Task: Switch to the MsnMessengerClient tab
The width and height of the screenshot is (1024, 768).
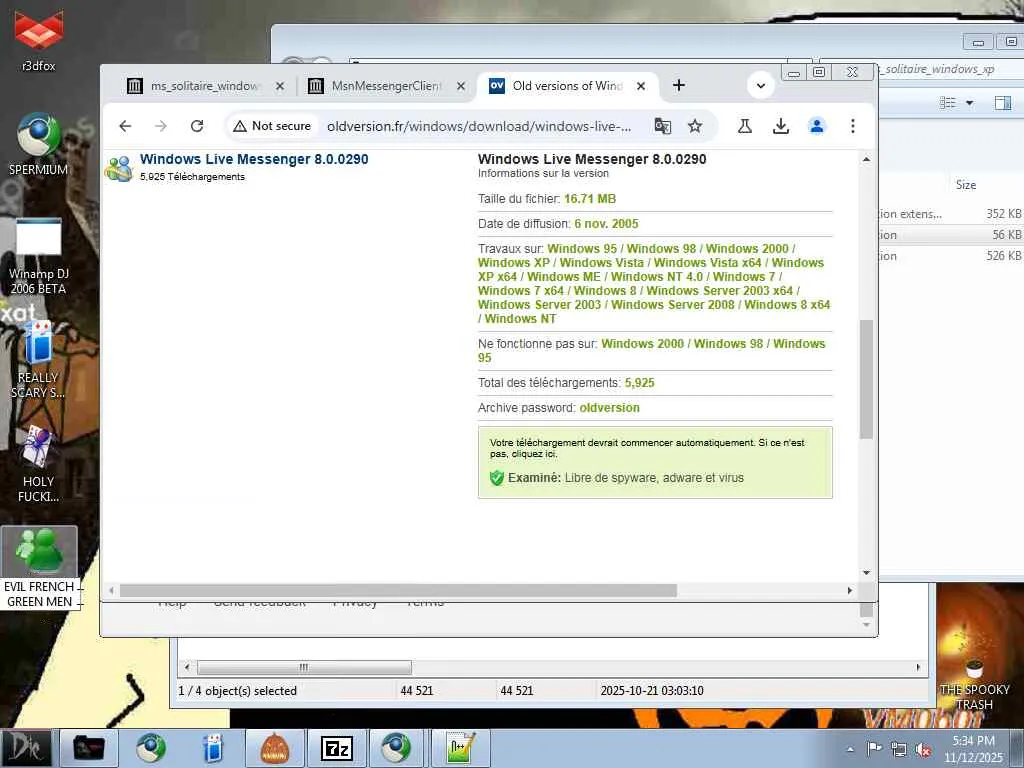Action: tap(385, 86)
